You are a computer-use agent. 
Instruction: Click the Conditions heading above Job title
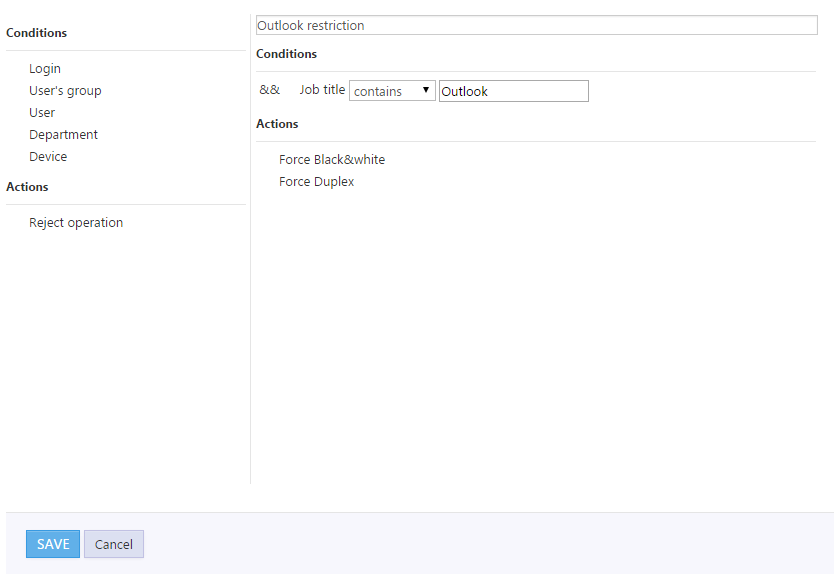coord(287,54)
